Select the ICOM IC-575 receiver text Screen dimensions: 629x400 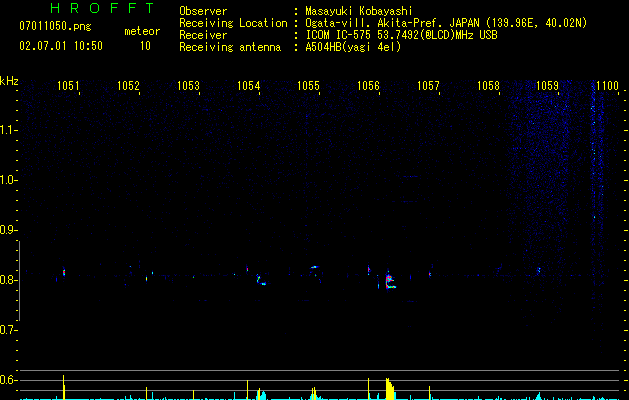[x=401, y=35]
